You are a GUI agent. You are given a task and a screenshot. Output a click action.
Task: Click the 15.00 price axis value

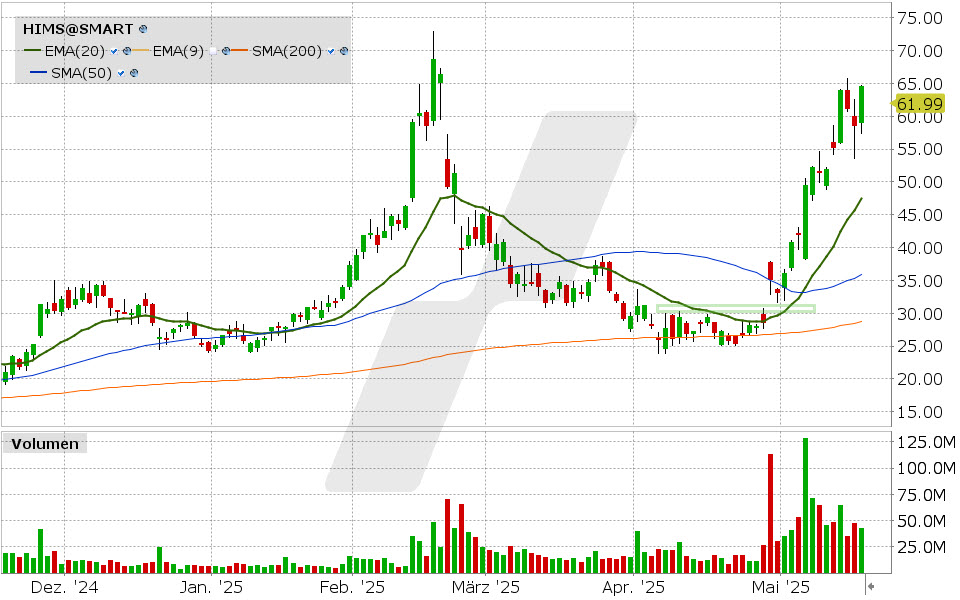pyautogui.click(x=920, y=413)
